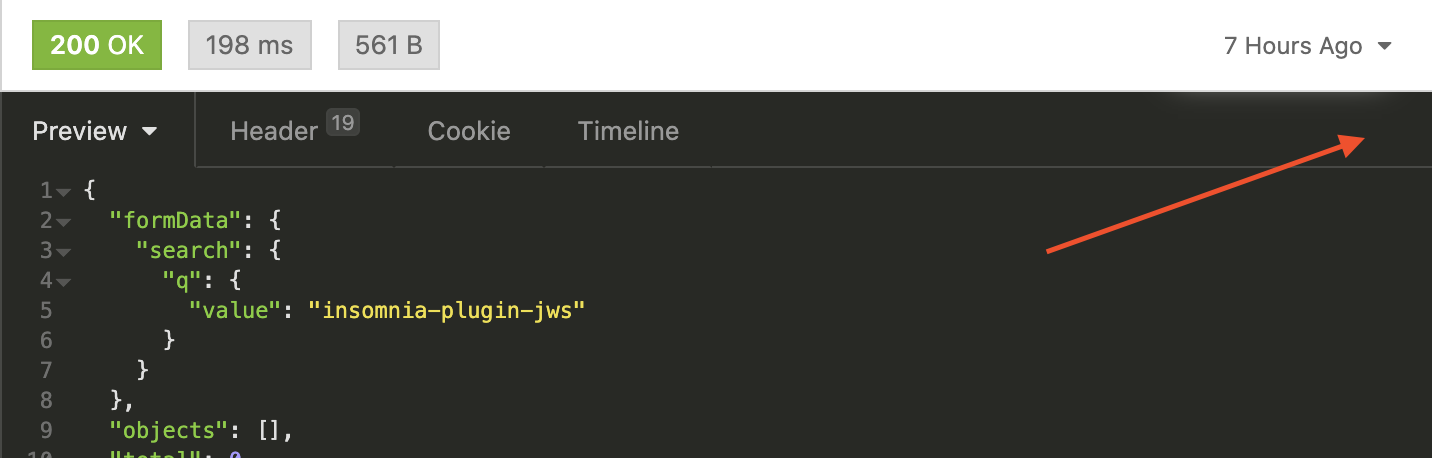Click the 19 header count badge
This screenshot has height=458, width=1432.
[x=343, y=123]
